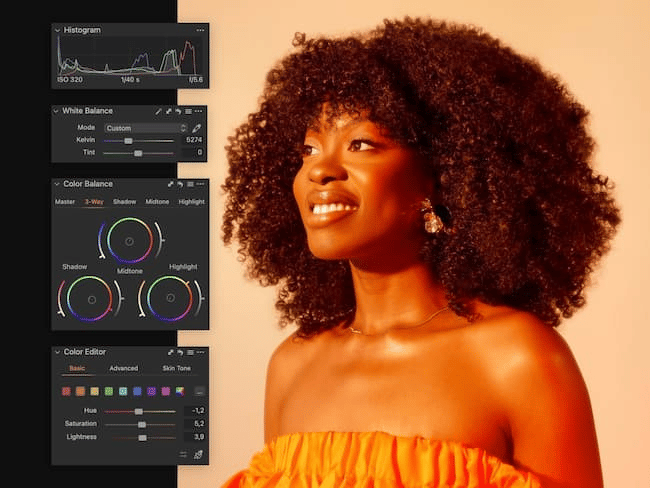Select the blue color swatch in Color Editor
650x488 pixels.
[137, 391]
